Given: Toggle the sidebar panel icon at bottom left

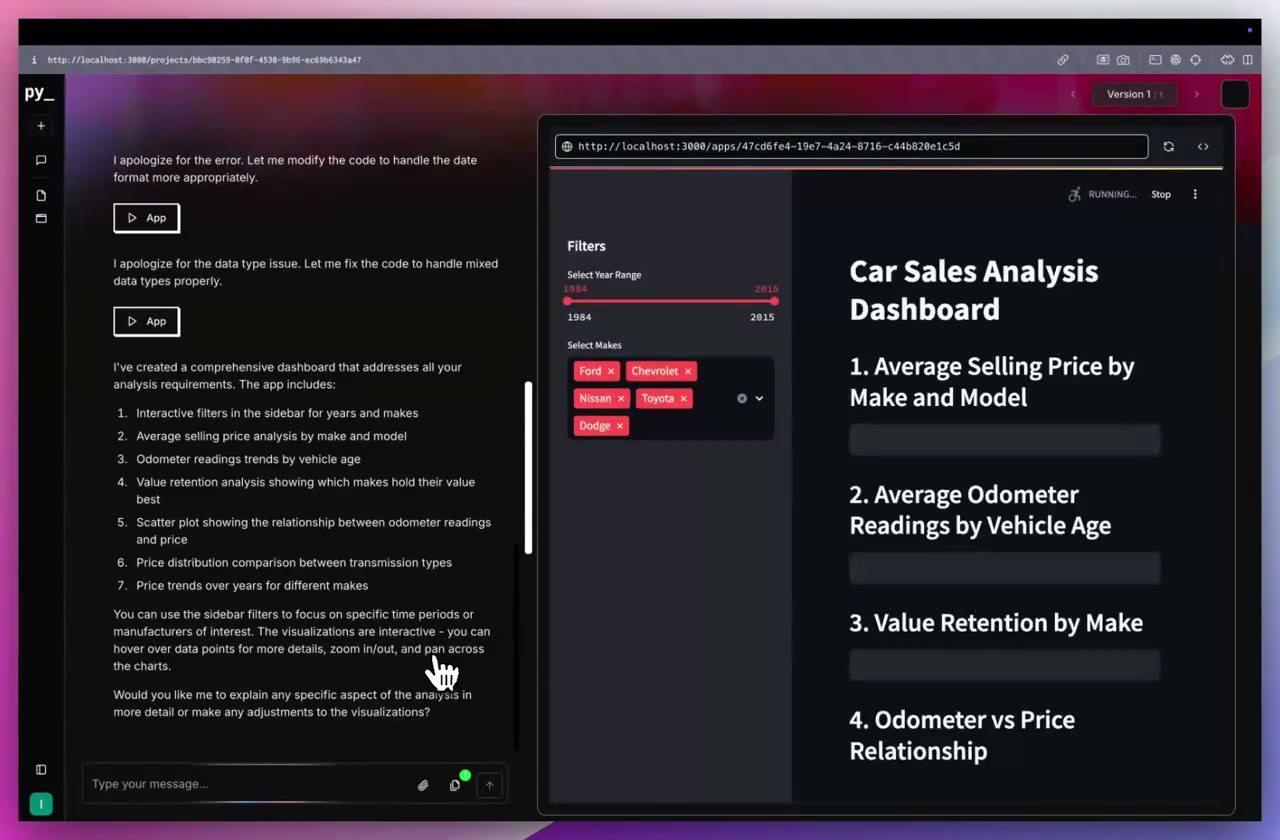Looking at the screenshot, I should click(41, 769).
